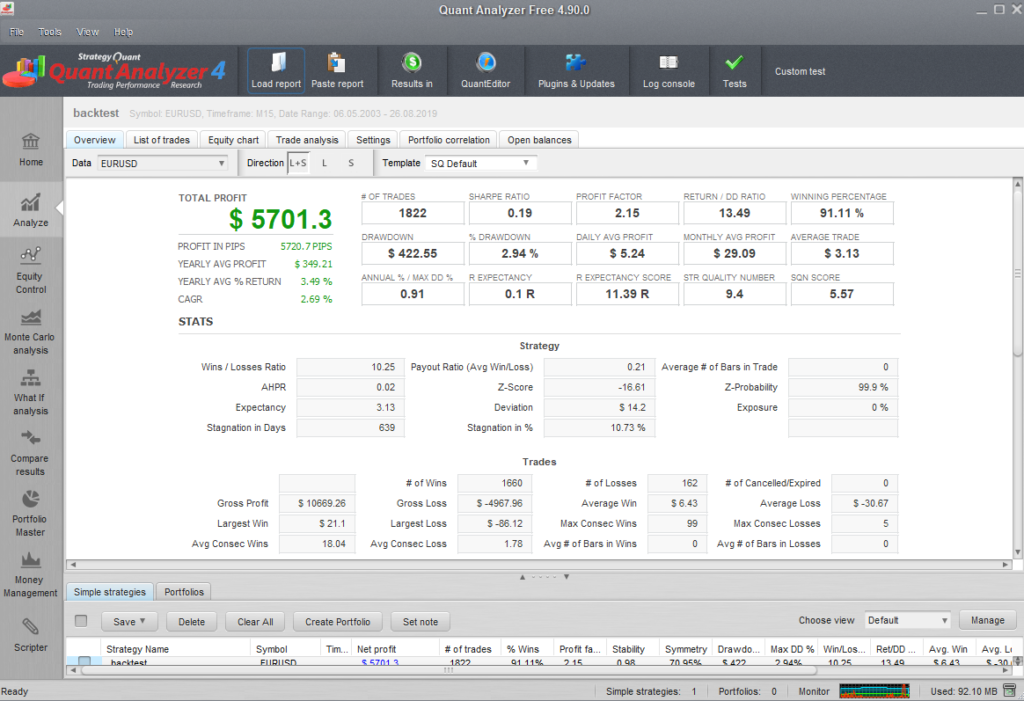Switch to the List of trades tab
Viewport: 1024px width, 701px height.
point(161,140)
